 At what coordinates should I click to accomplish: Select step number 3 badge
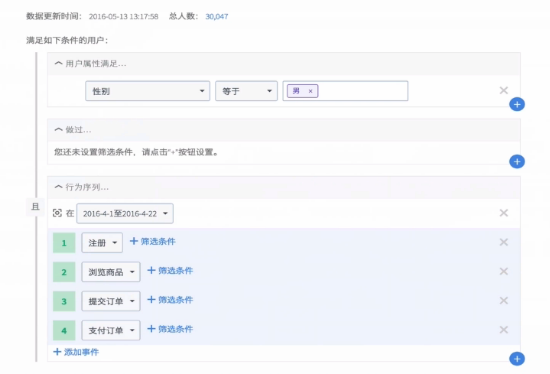click(64, 301)
